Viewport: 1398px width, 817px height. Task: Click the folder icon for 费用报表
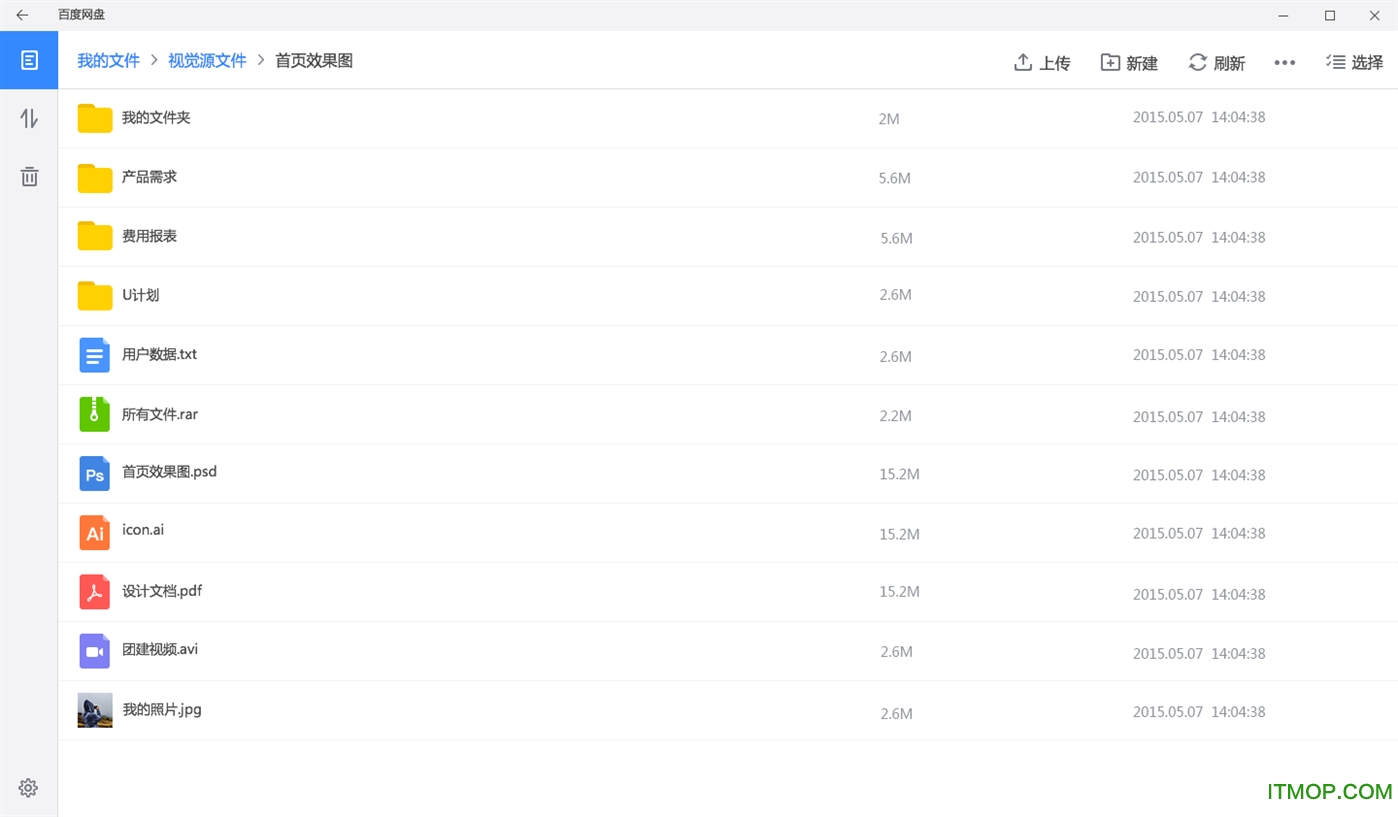(x=95, y=236)
